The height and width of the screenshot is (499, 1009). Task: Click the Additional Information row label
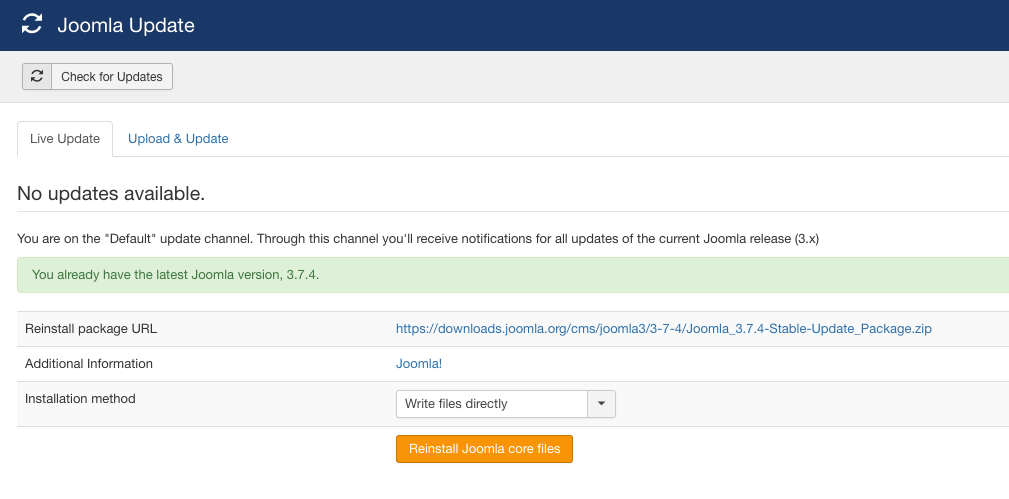point(88,364)
